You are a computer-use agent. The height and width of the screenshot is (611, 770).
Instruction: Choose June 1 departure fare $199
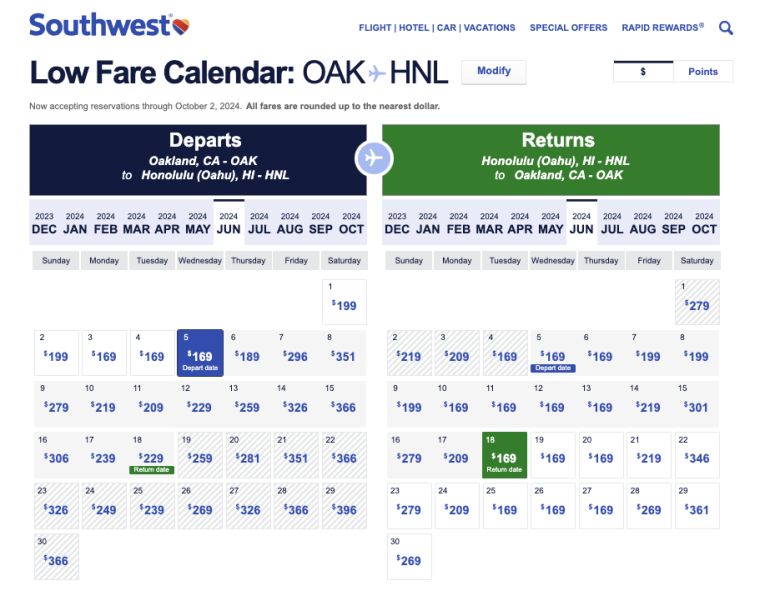(x=344, y=302)
